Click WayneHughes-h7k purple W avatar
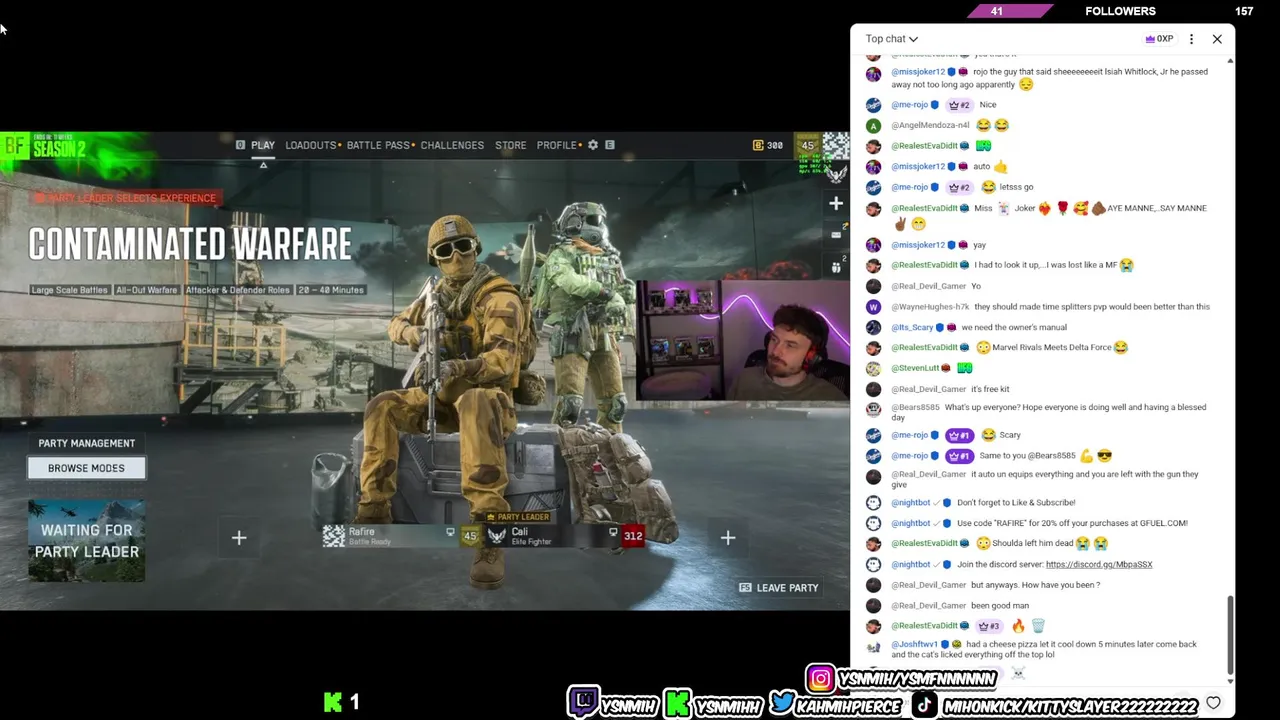 click(873, 307)
